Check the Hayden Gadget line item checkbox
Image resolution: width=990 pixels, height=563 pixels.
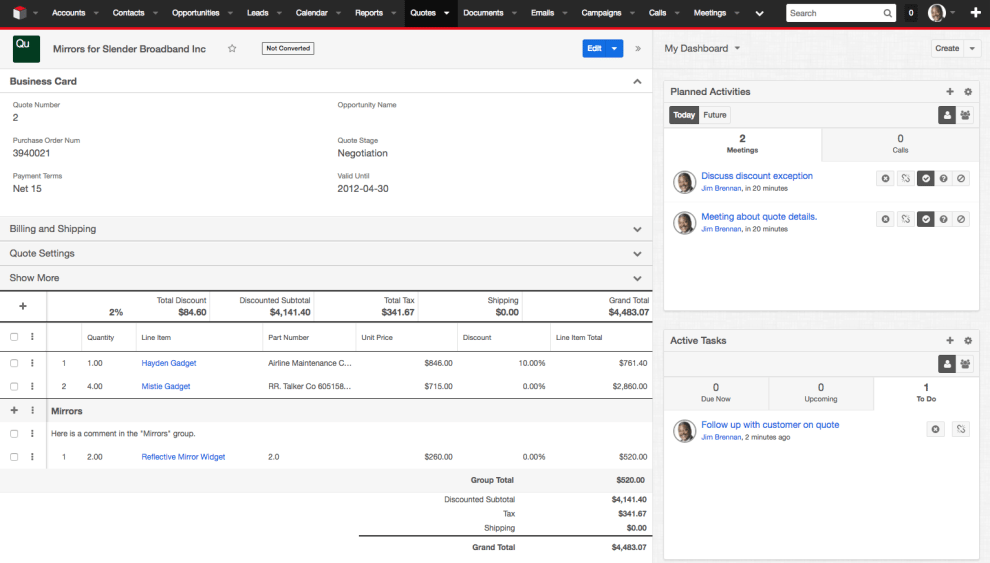(14, 363)
